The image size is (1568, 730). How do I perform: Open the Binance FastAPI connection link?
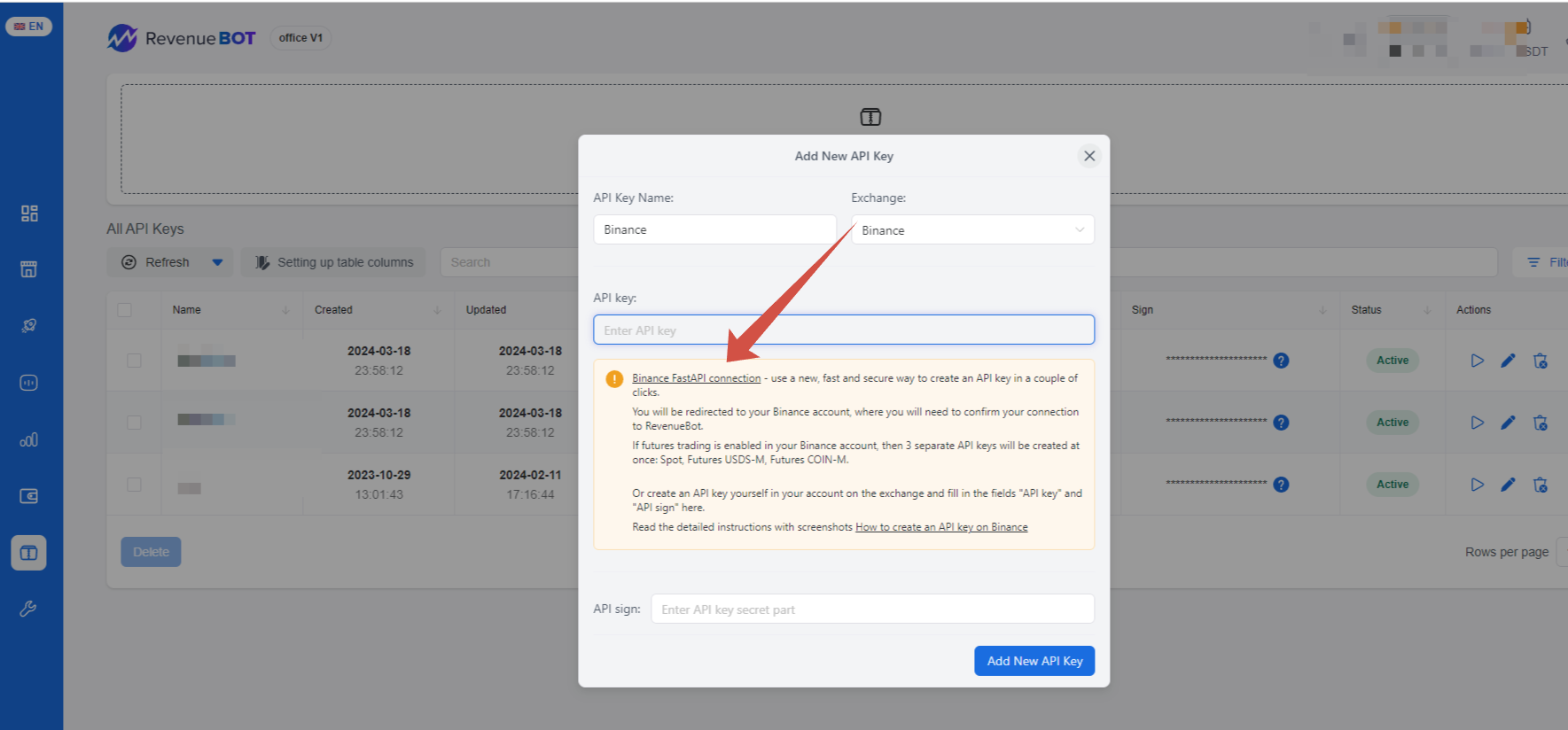697,378
